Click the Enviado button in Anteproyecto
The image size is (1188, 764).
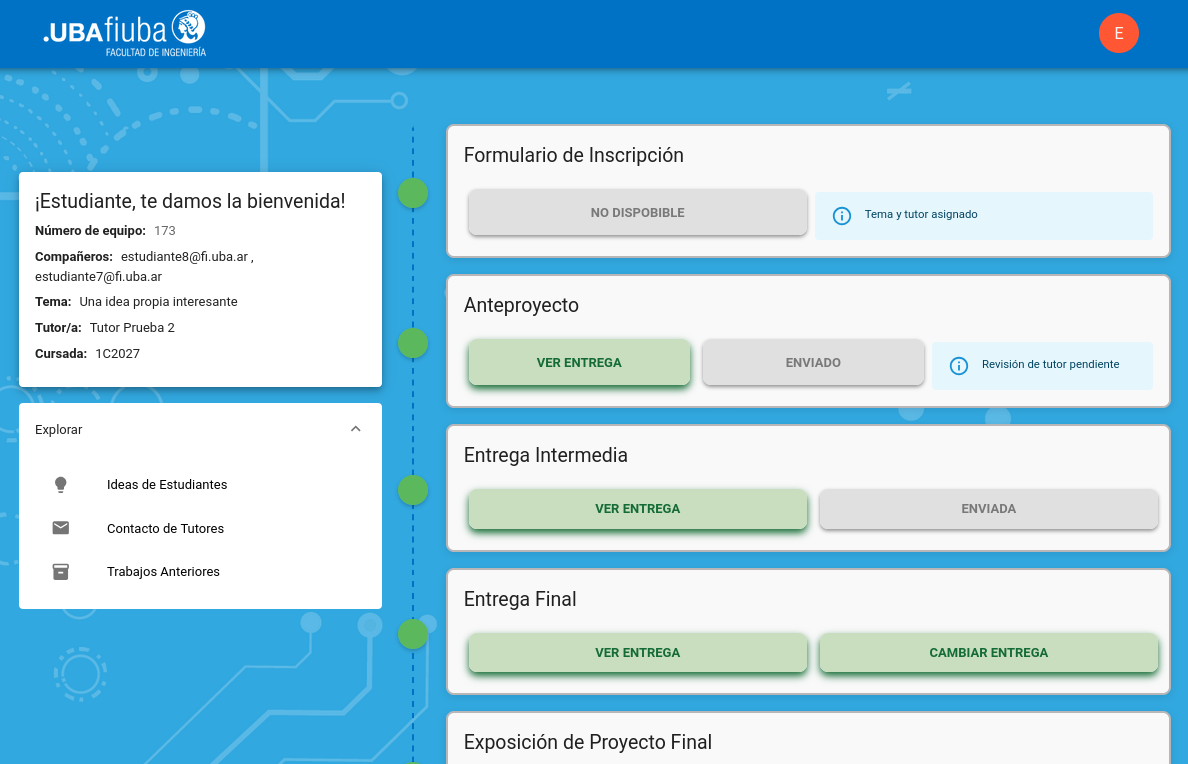pos(812,362)
